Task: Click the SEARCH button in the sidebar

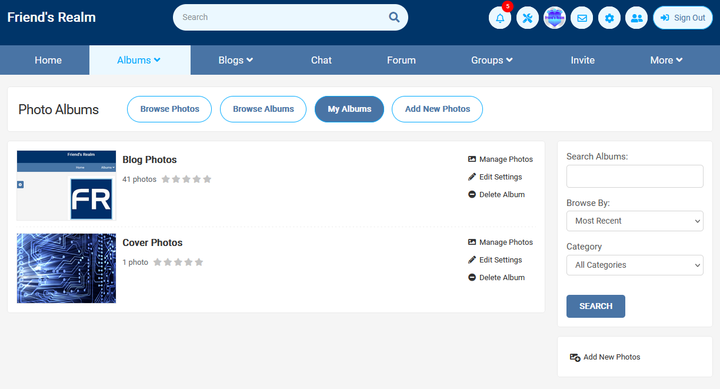Action: [596, 306]
